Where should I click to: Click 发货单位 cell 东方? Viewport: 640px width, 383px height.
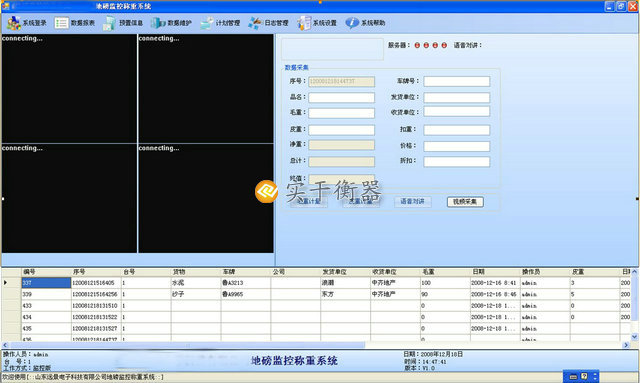click(x=345, y=294)
